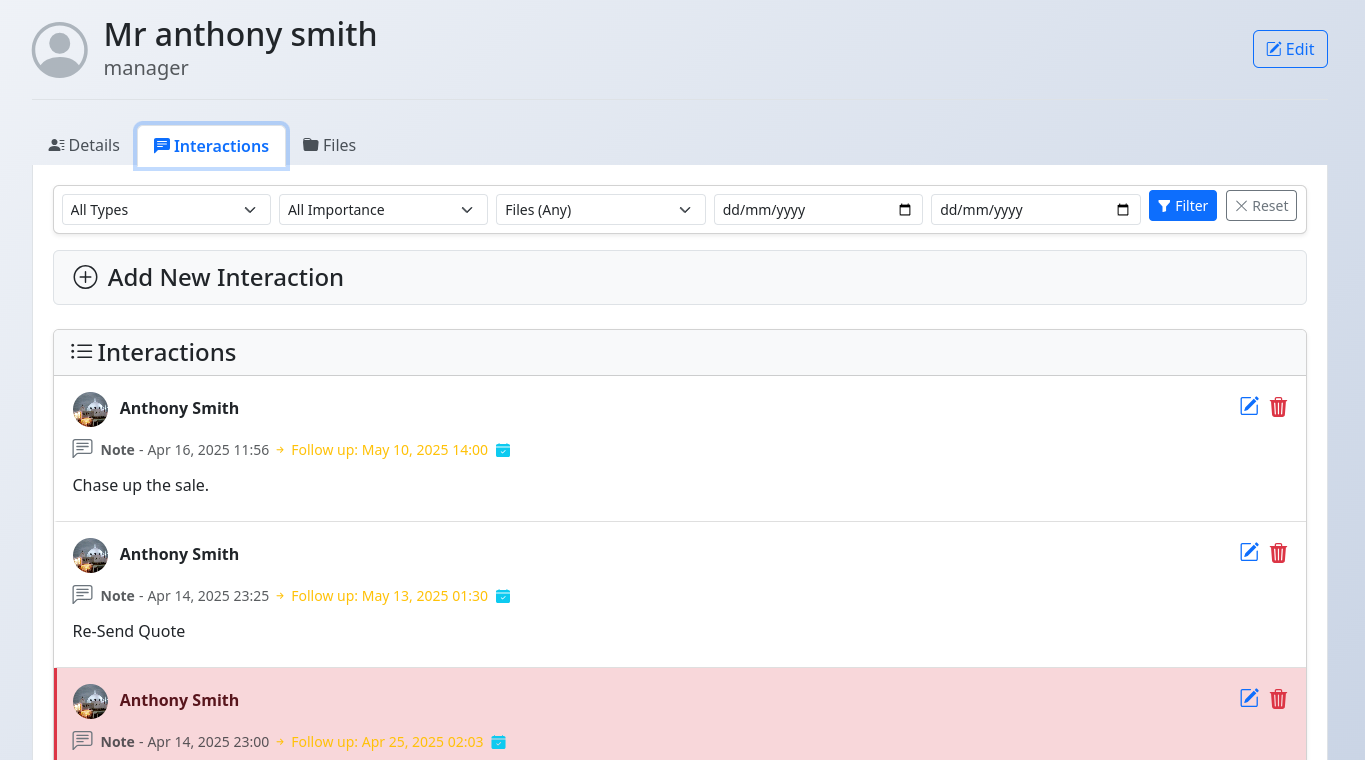Click calendar icon beside May 13 follow up
The image size is (1365, 760).
(504, 596)
